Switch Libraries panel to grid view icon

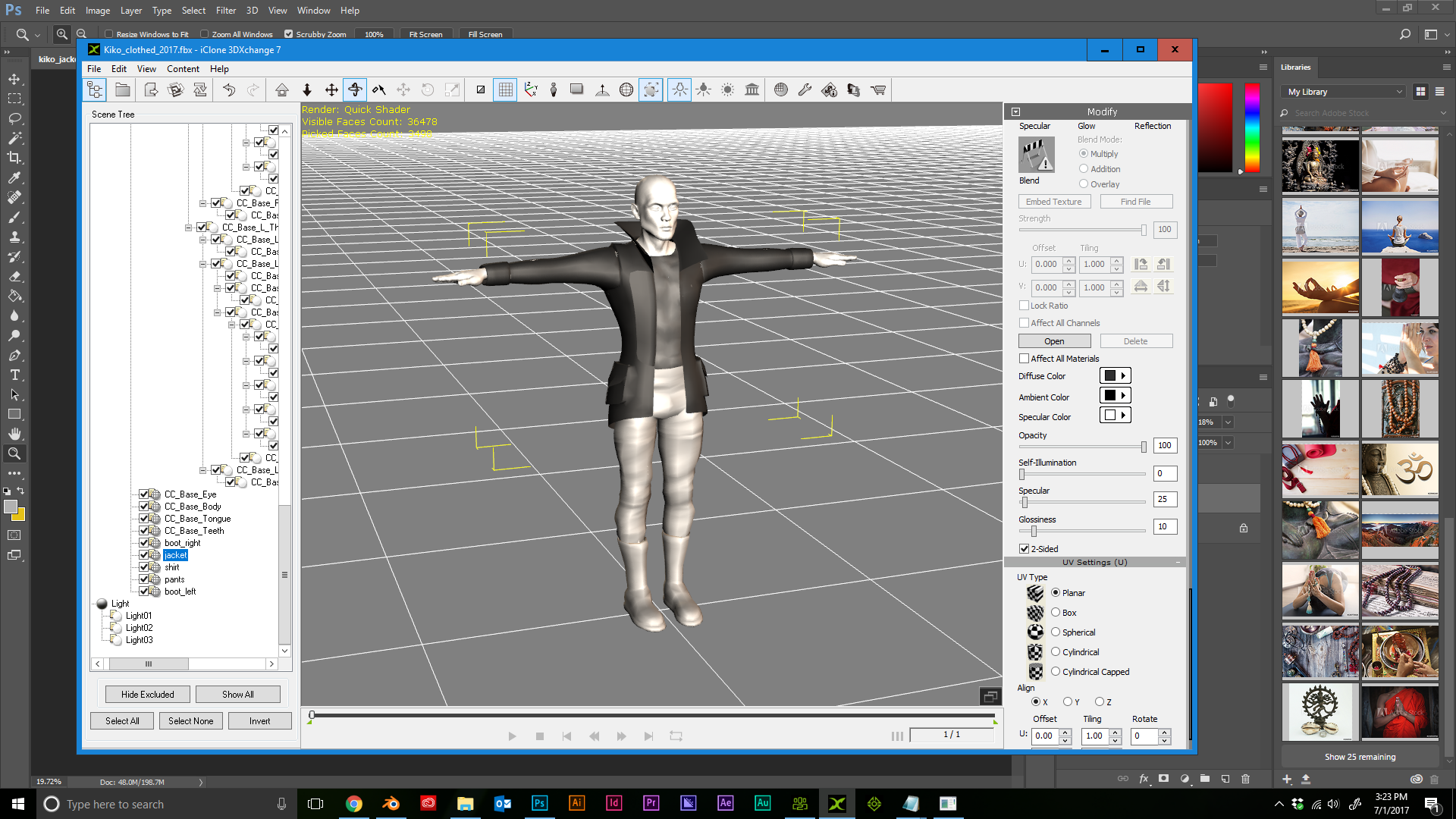tap(1420, 92)
